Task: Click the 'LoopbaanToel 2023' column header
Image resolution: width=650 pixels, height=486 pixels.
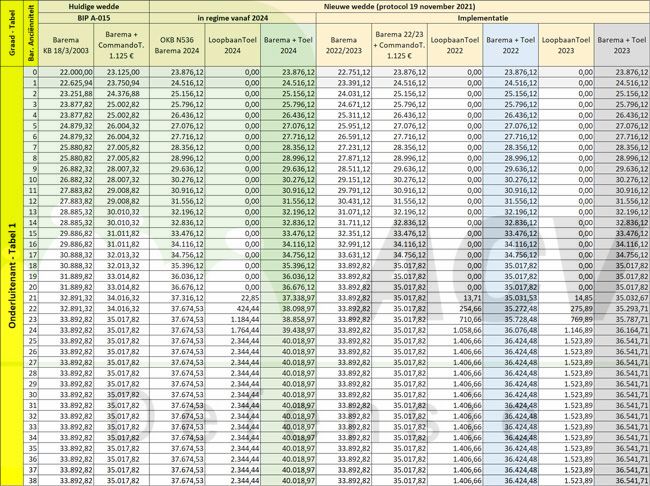Action: click(x=566, y=45)
